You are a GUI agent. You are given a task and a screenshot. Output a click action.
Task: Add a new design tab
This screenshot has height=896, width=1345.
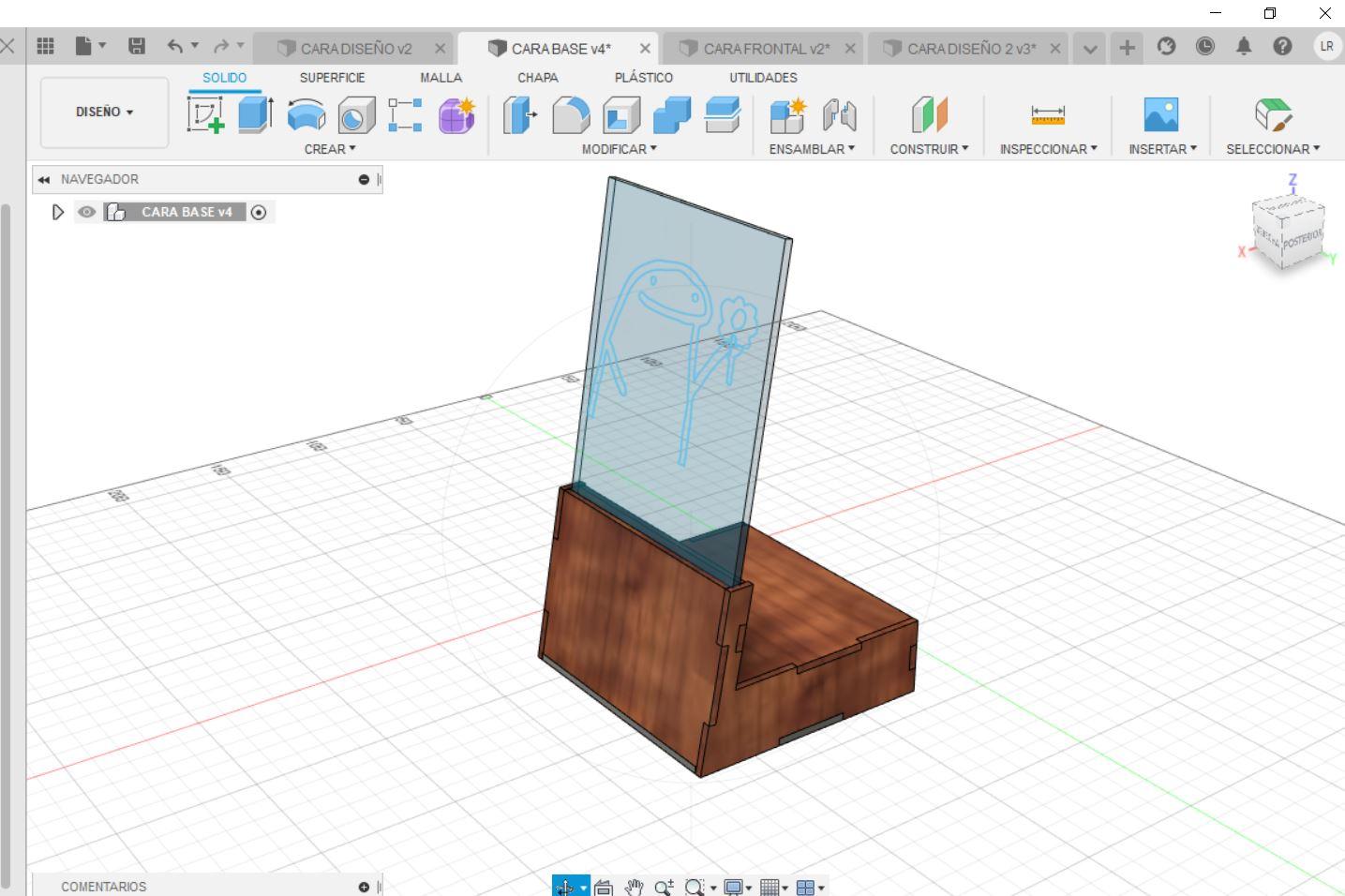1127,48
